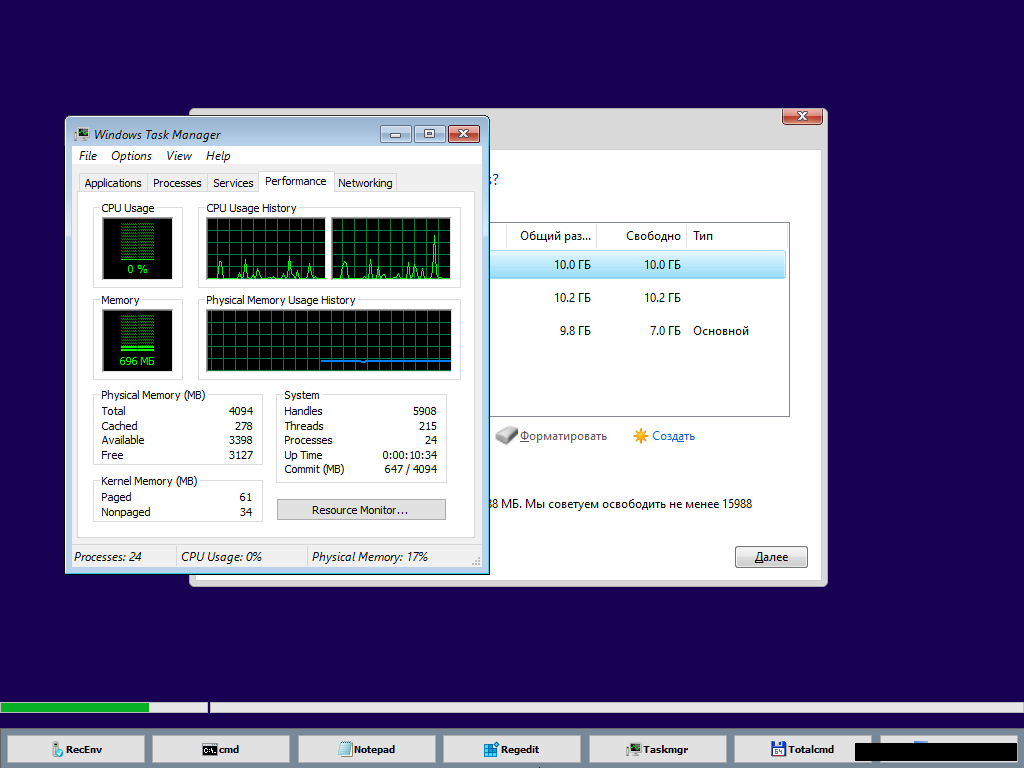The image size is (1024, 768).
Task: Click the Kernel Memory Paged value 61
Action: coord(246,497)
